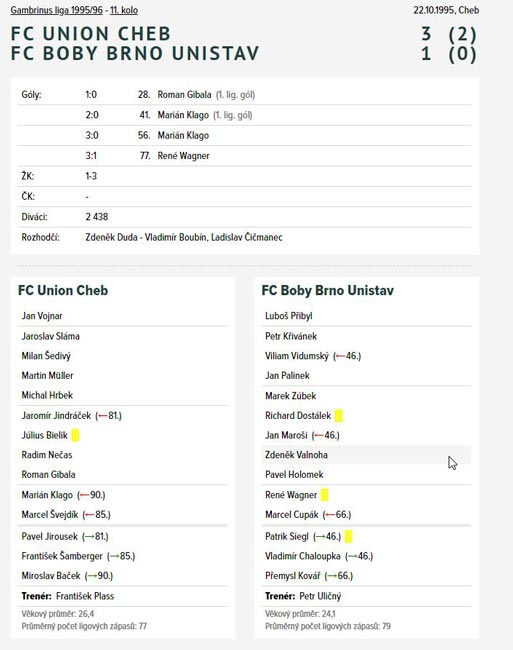The image size is (513, 650).
Task: Click the yellow card beside Richard Dostálek
Action: (x=339, y=416)
